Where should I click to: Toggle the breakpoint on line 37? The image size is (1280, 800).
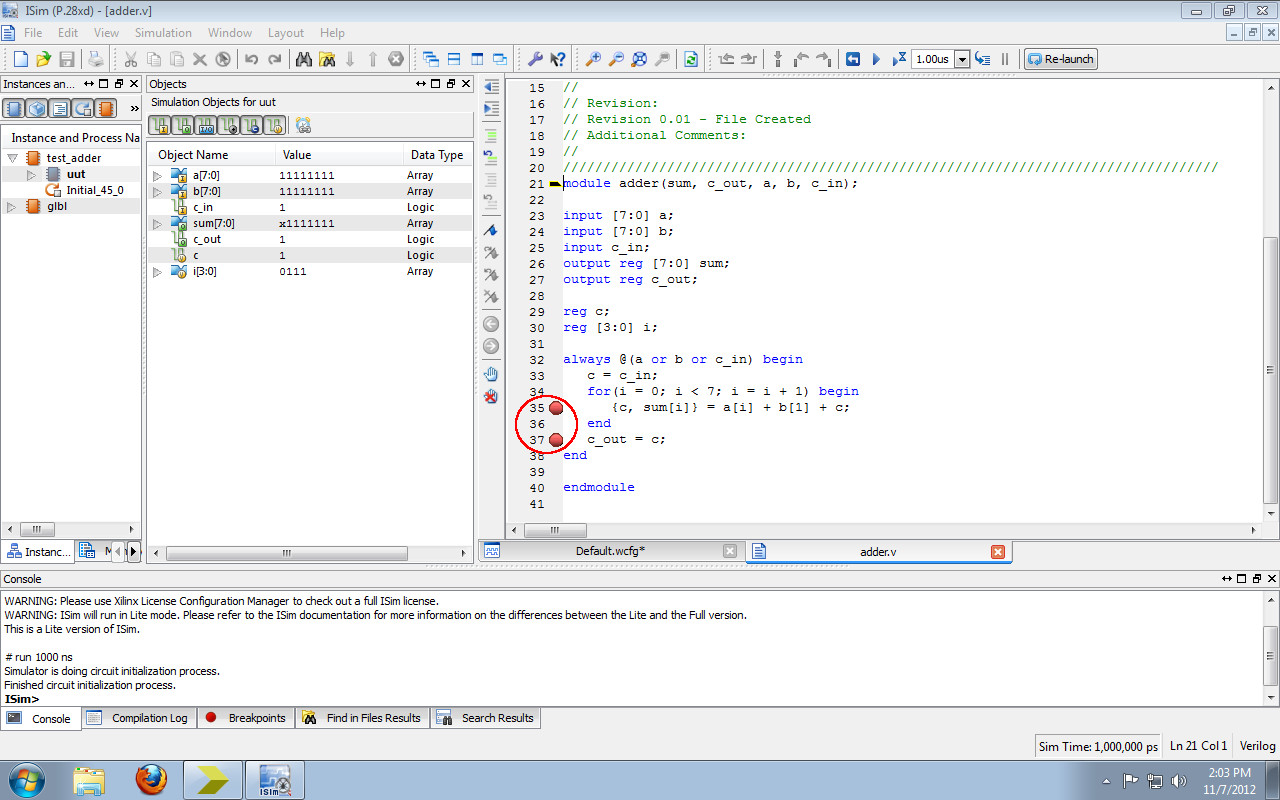[x=557, y=439]
